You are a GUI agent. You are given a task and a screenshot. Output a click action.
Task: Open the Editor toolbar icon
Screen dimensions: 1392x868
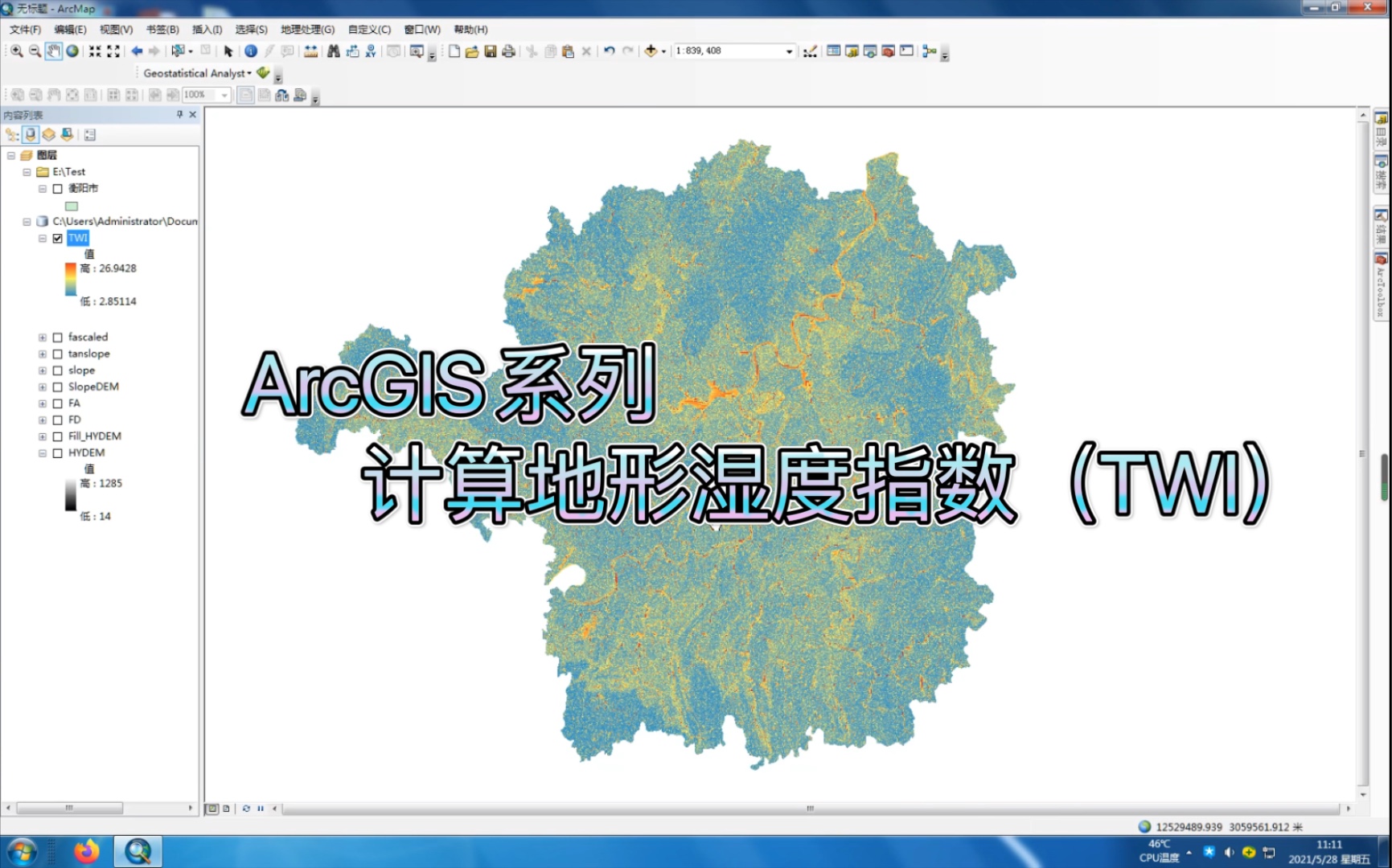[x=810, y=51]
